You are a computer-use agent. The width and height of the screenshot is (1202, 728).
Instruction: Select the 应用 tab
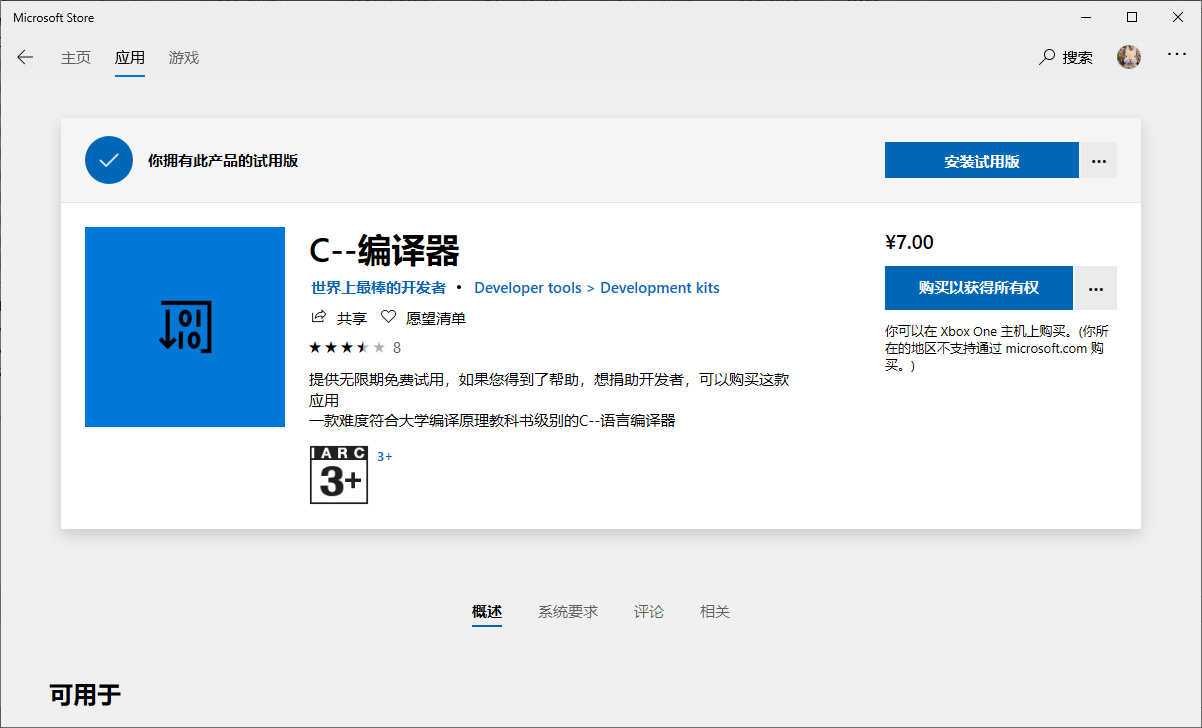[x=130, y=58]
